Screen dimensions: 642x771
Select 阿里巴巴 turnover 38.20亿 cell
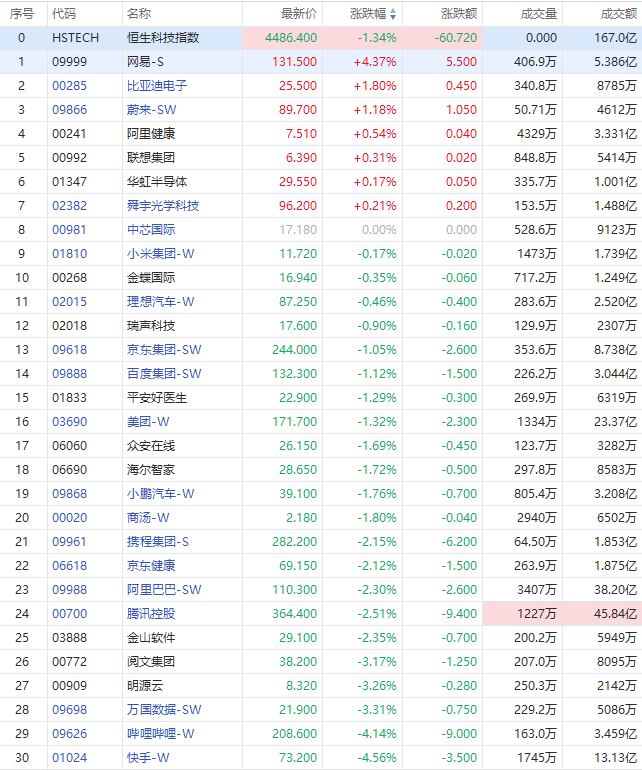tap(615, 590)
